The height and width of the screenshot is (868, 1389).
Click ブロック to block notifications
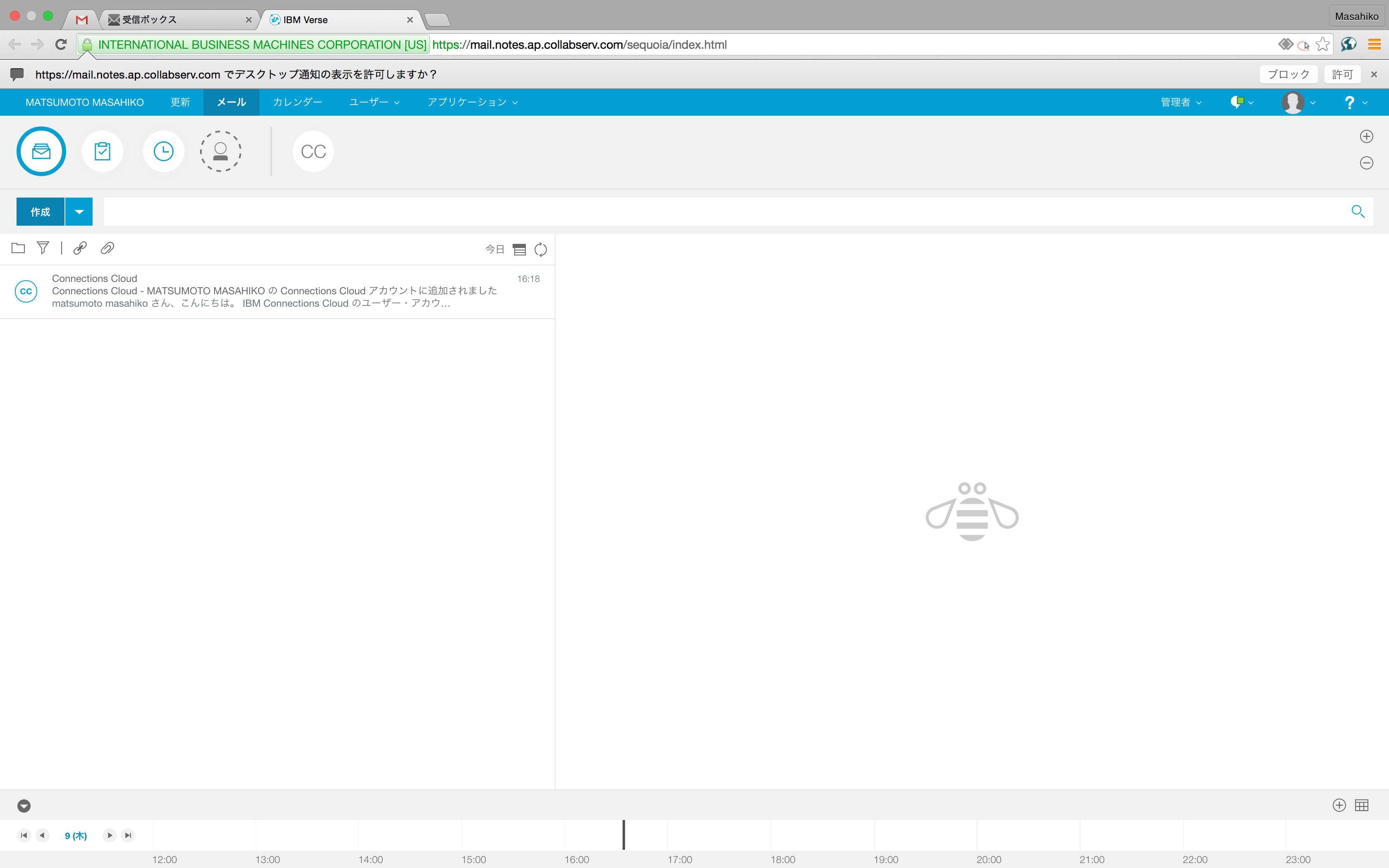click(x=1289, y=74)
